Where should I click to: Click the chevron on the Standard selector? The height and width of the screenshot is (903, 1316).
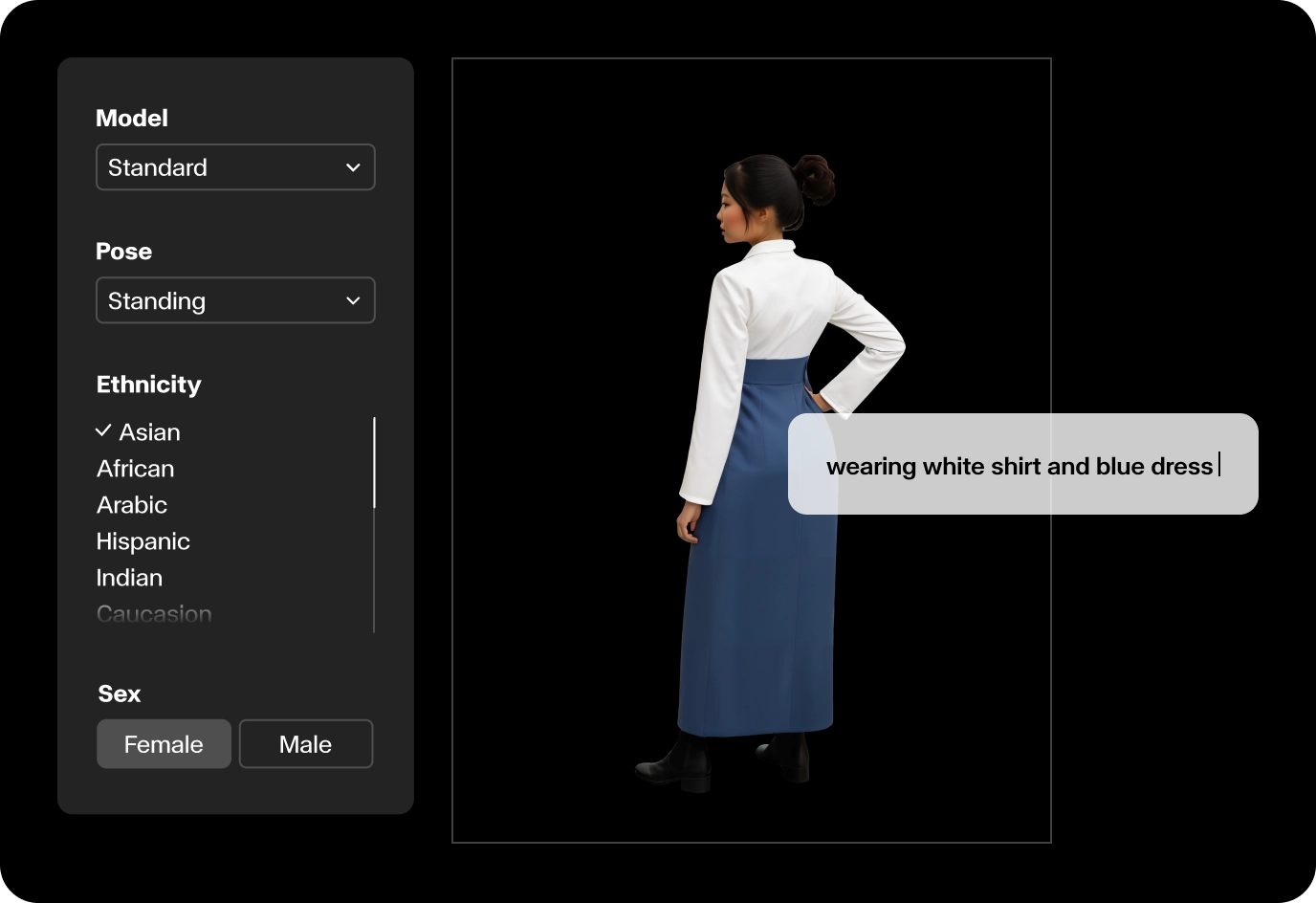tap(353, 166)
